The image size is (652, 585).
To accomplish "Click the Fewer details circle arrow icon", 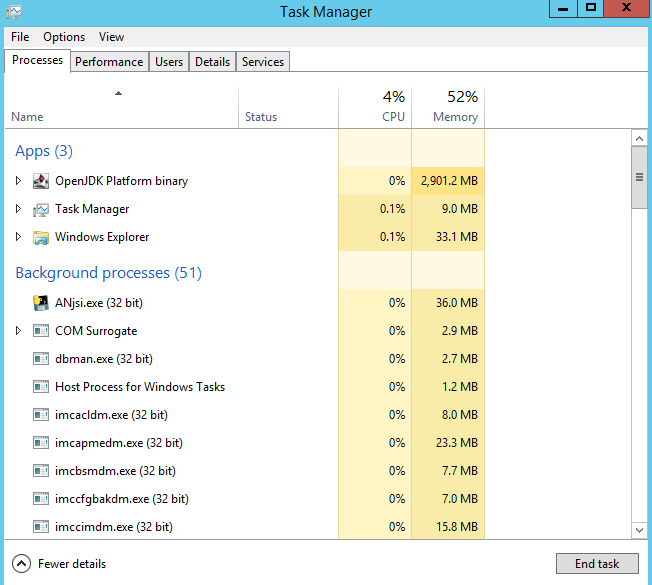I will [x=21, y=564].
